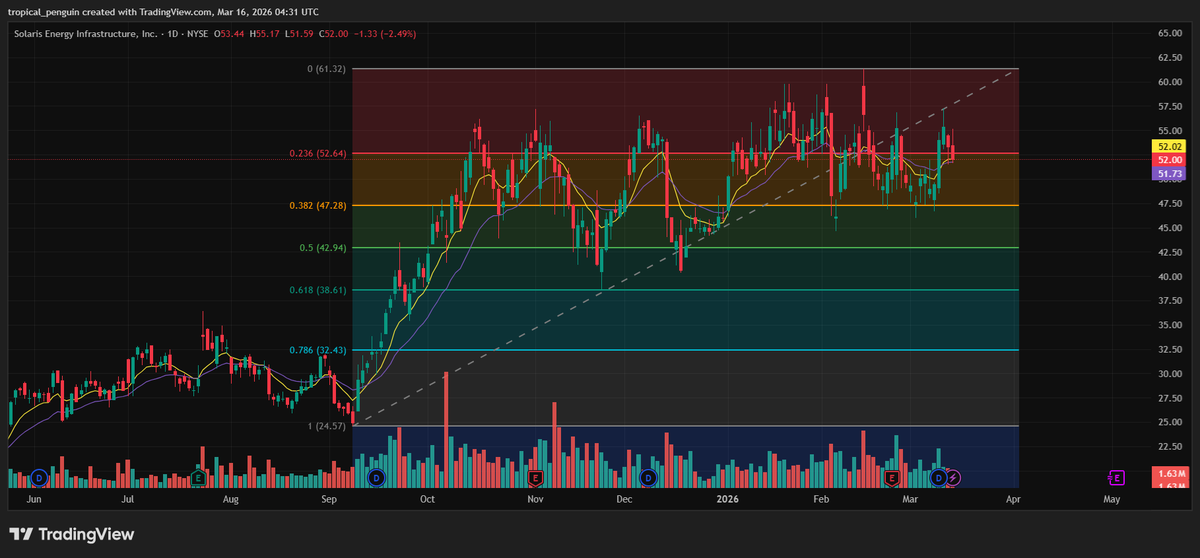Click the 65.00 price axis label
The image size is (1200, 558).
(x=1170, y=33)
